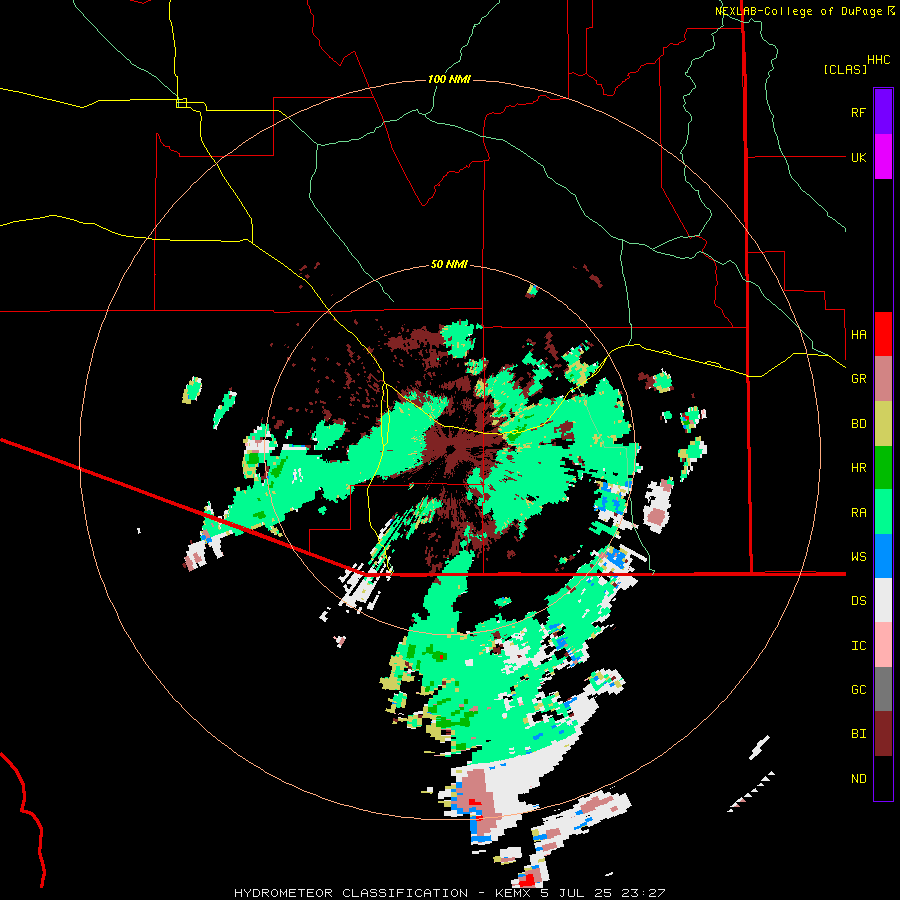Image resolution: width=900 pixels, height=900 pixels.
Task: Click the HYDROMETEOR CLASSIFICATION title text
Action: (x=351, y=893)
